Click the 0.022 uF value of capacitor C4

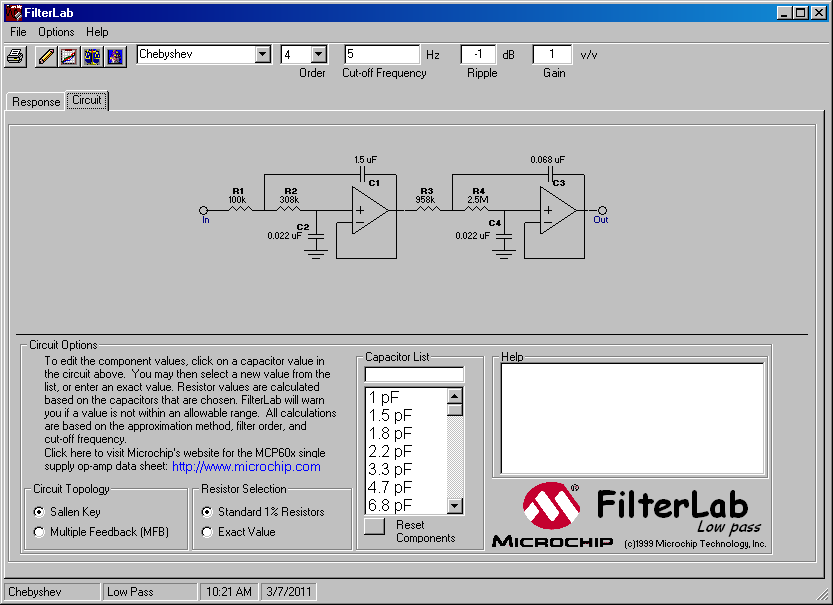pos(472,235)
